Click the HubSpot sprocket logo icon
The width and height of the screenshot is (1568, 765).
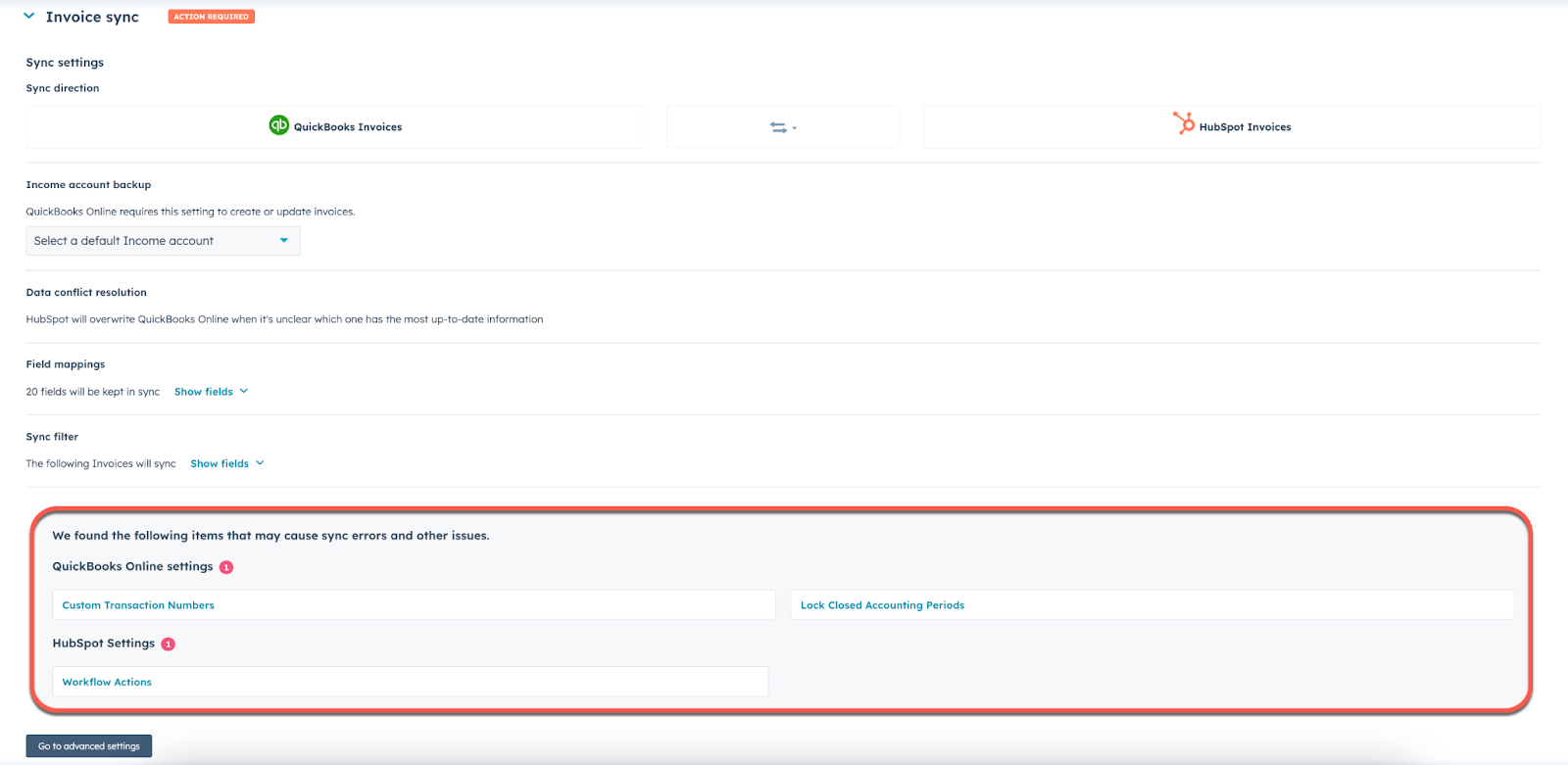click(x=1184, y=123)
